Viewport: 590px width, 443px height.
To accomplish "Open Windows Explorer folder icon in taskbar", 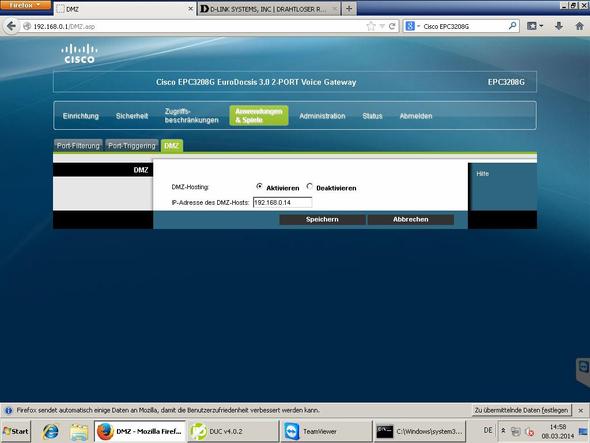I will 79,431.
